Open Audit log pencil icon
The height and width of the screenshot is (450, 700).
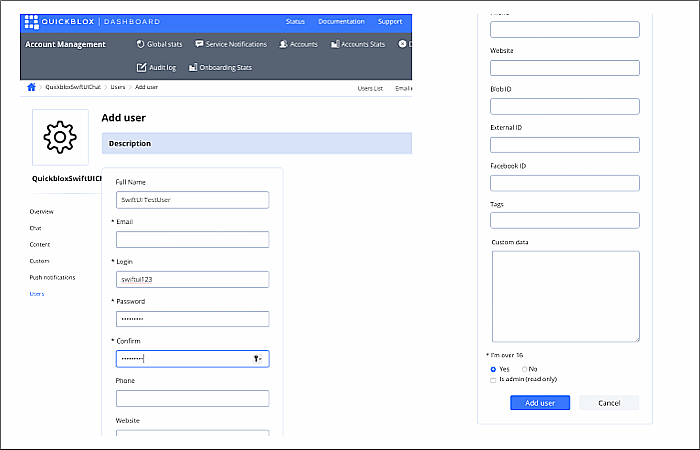141,67
